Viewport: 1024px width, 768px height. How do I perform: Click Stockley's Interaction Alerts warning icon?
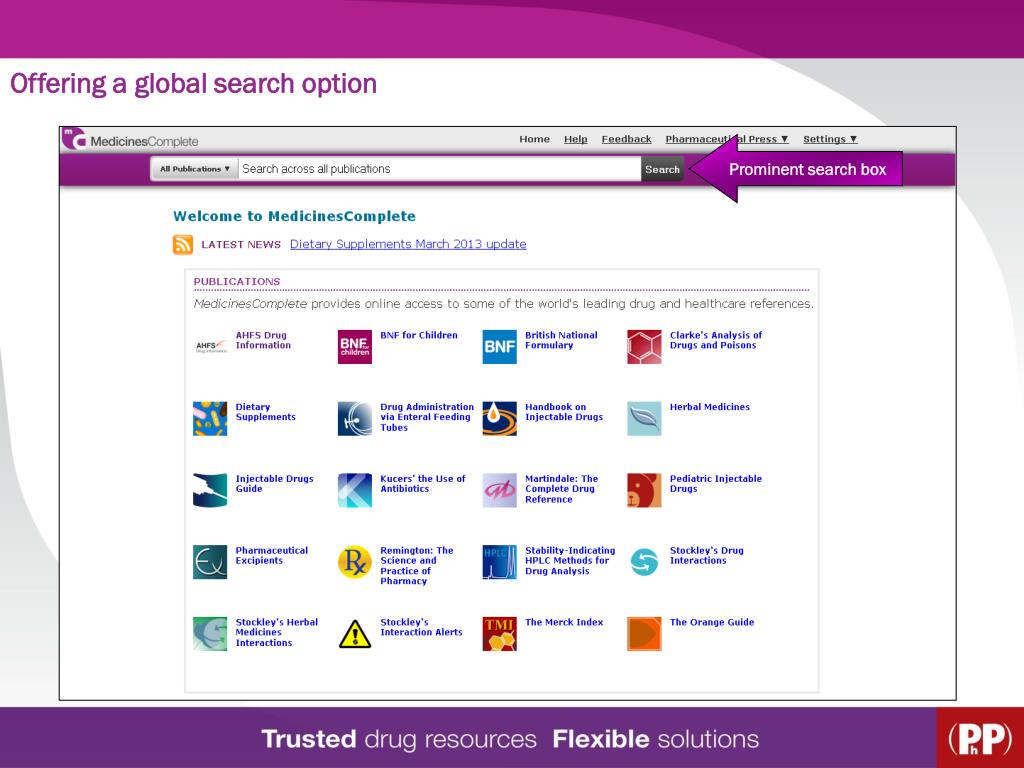point(355,633)
